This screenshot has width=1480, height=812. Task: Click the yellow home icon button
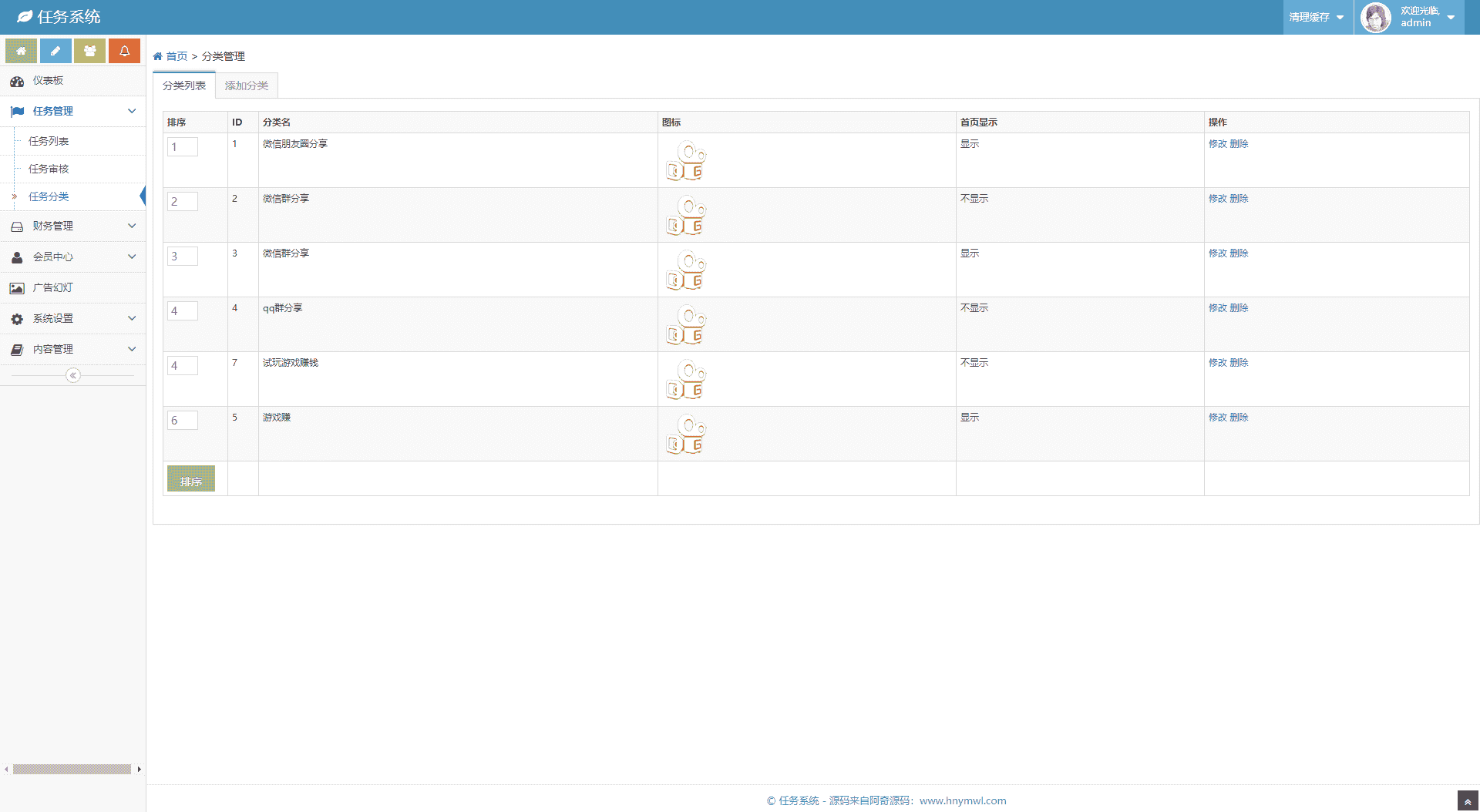(x=22, y=51)
